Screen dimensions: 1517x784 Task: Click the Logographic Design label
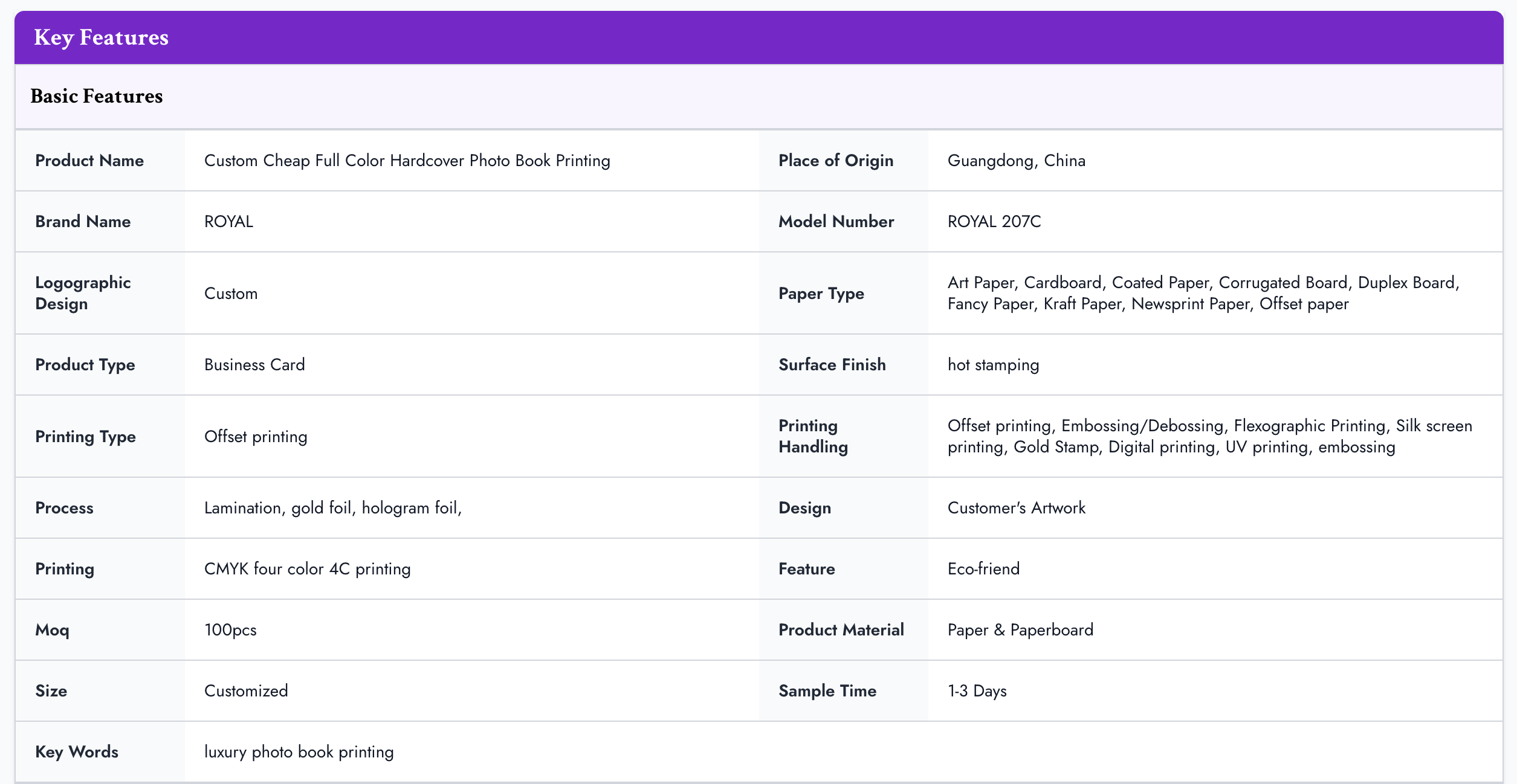[x=83, y=293]
